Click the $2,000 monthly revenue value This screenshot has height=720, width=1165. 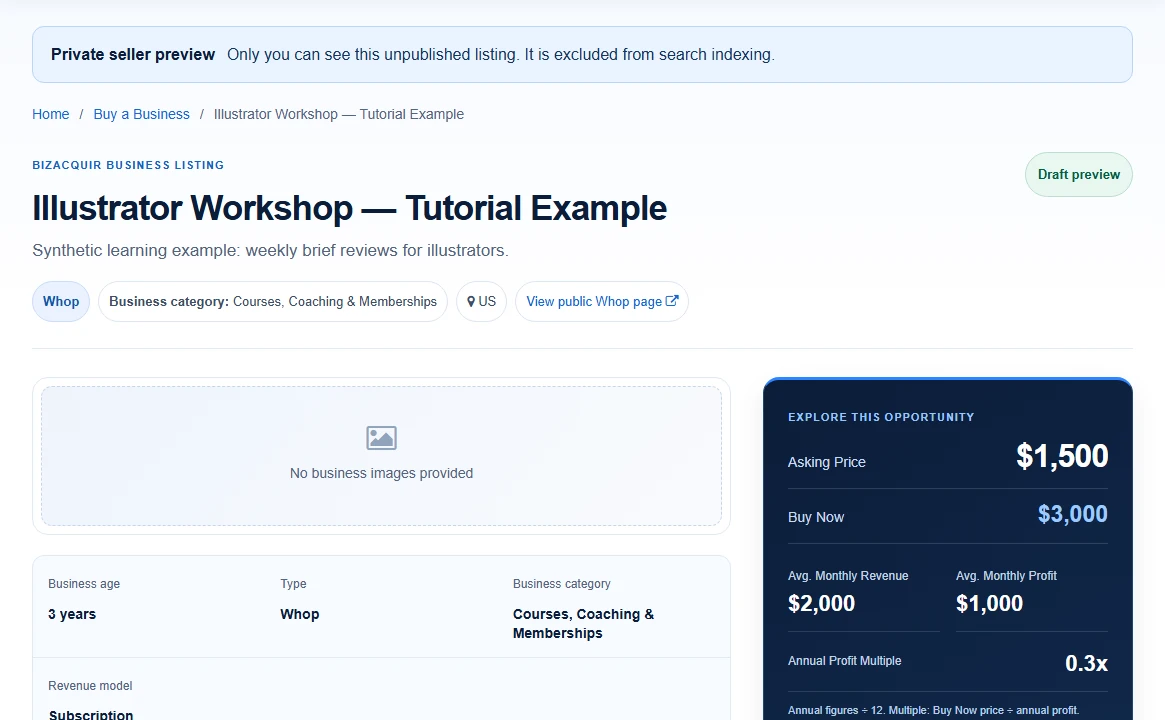click(x=821, y=603)
